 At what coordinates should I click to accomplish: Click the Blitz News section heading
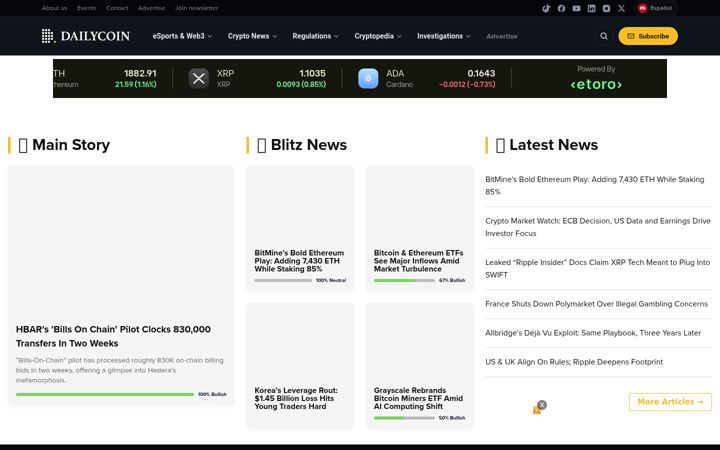tap(302, 145)
